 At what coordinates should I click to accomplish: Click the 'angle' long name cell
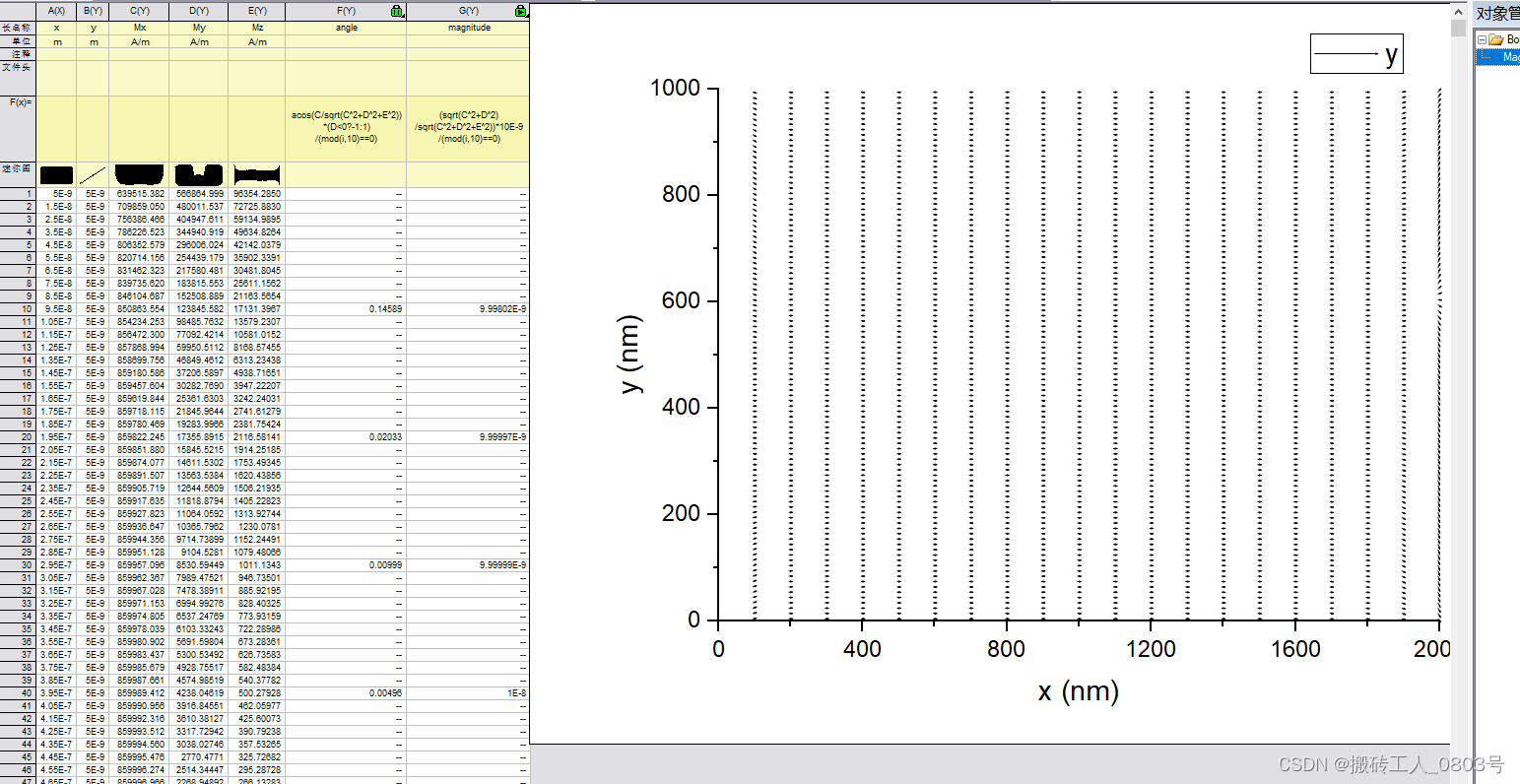click(346, 29)
